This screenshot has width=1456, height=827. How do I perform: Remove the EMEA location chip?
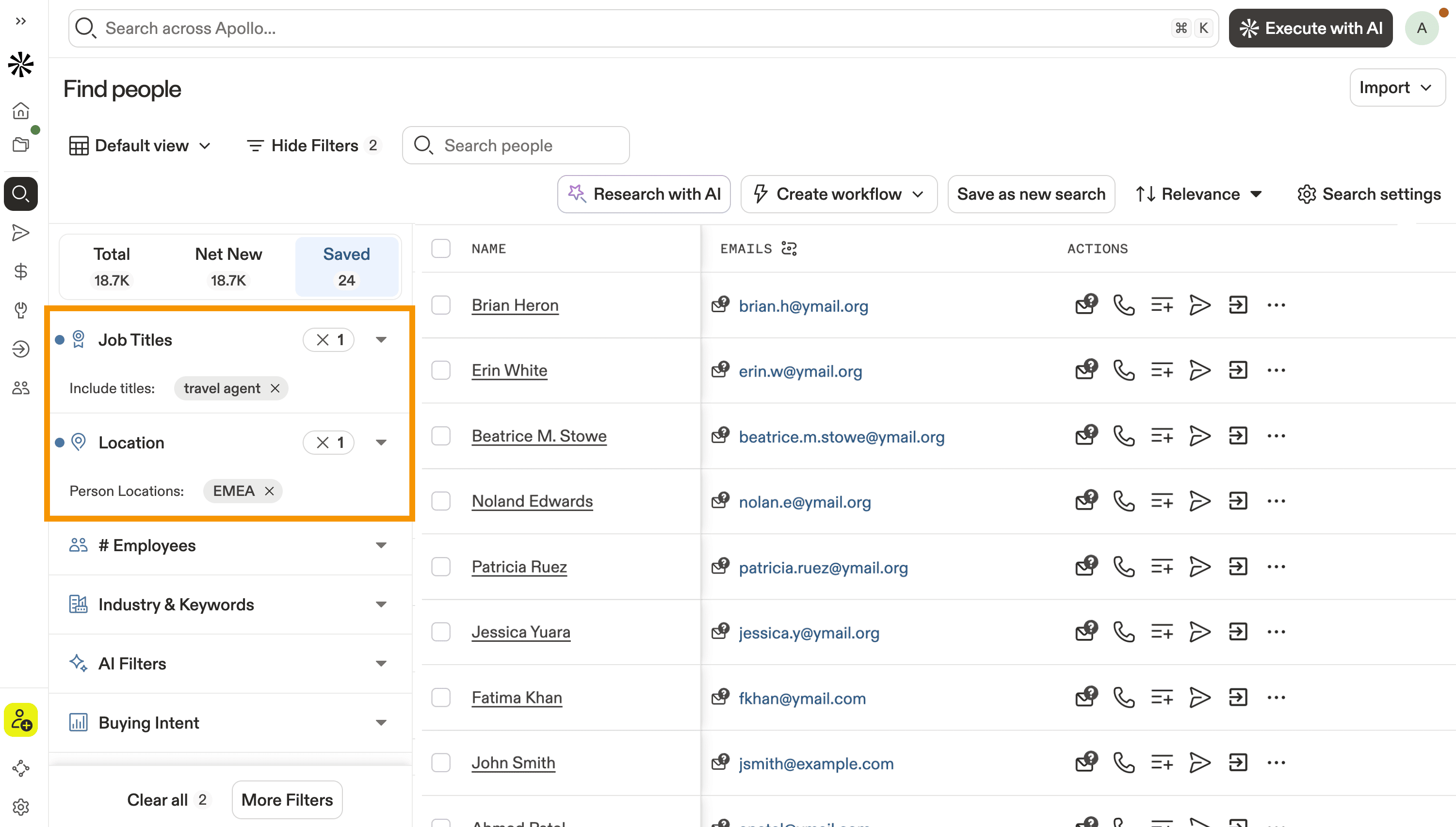(269, 492)
